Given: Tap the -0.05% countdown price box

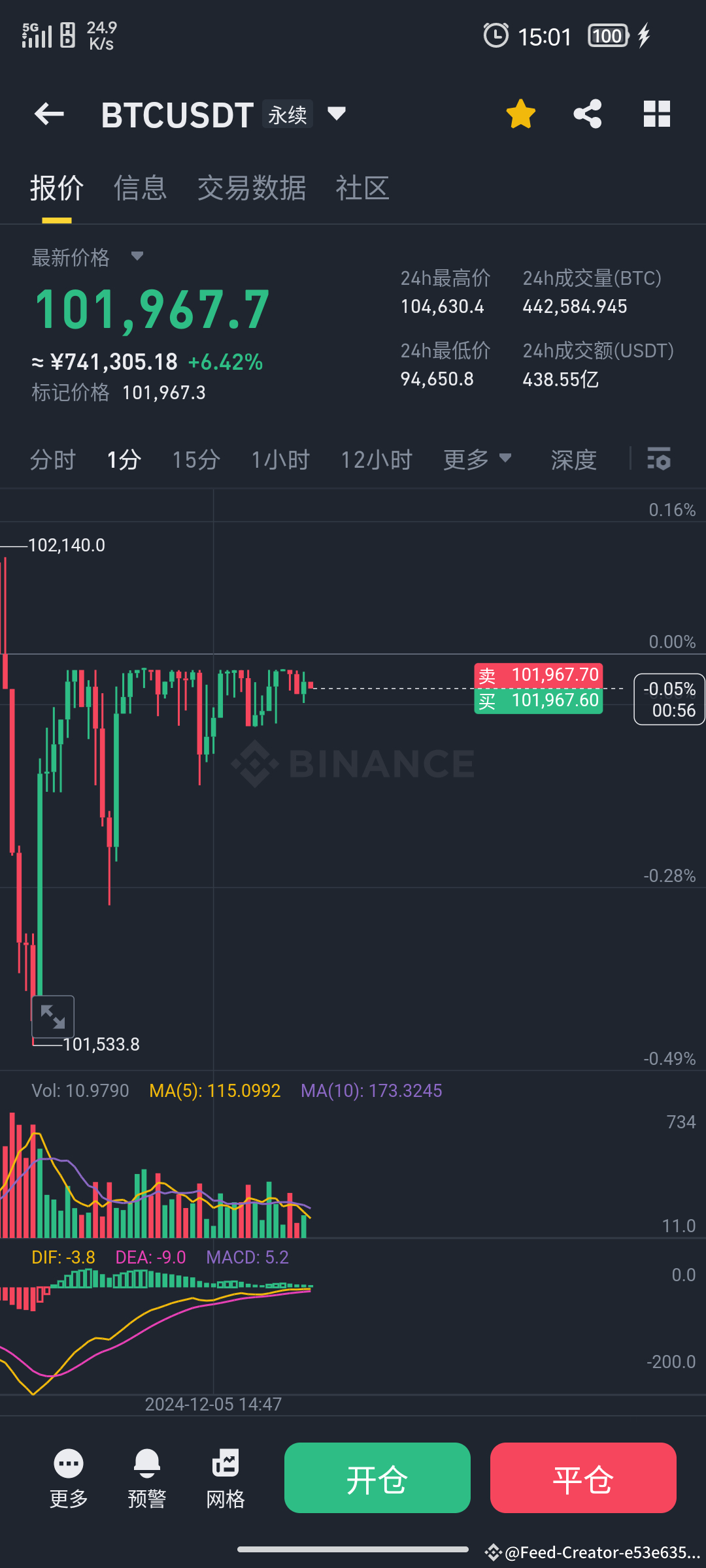Looking at the screenshot, I should 669,699.
